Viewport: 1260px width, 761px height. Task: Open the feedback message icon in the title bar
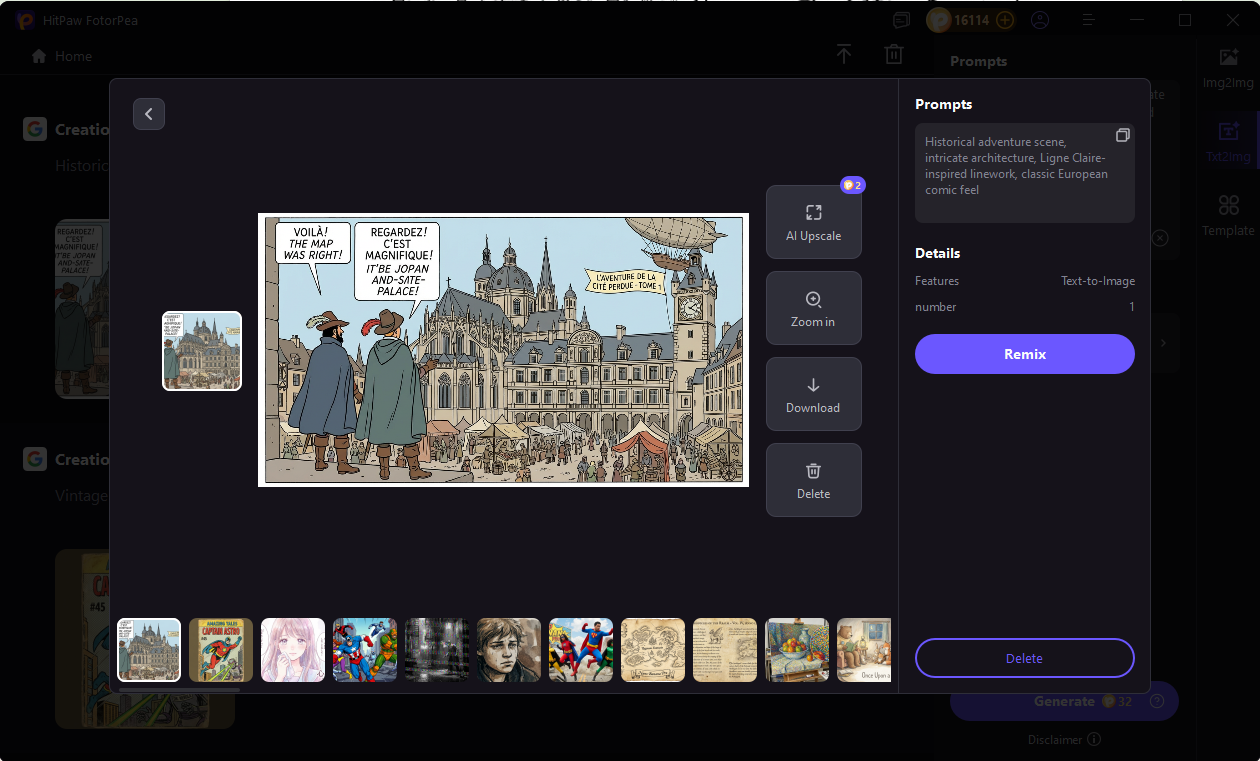click(901, 20)
